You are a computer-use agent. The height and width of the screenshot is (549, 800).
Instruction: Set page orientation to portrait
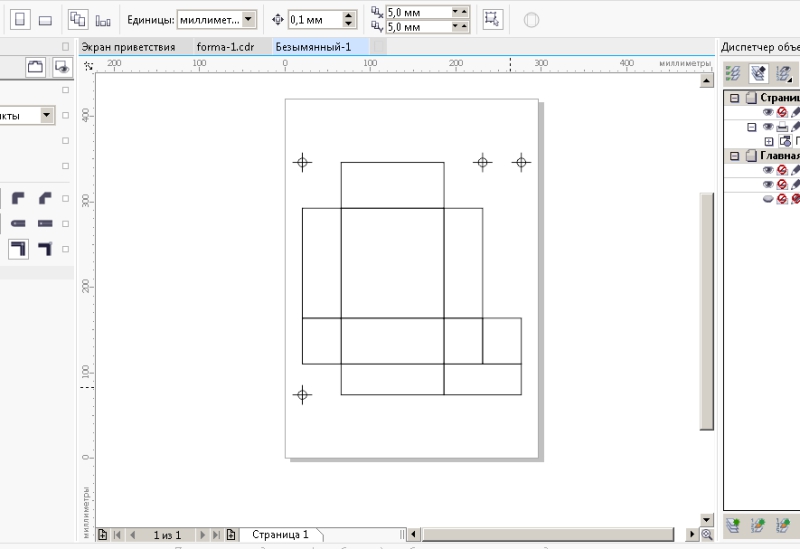pos(20,19)
